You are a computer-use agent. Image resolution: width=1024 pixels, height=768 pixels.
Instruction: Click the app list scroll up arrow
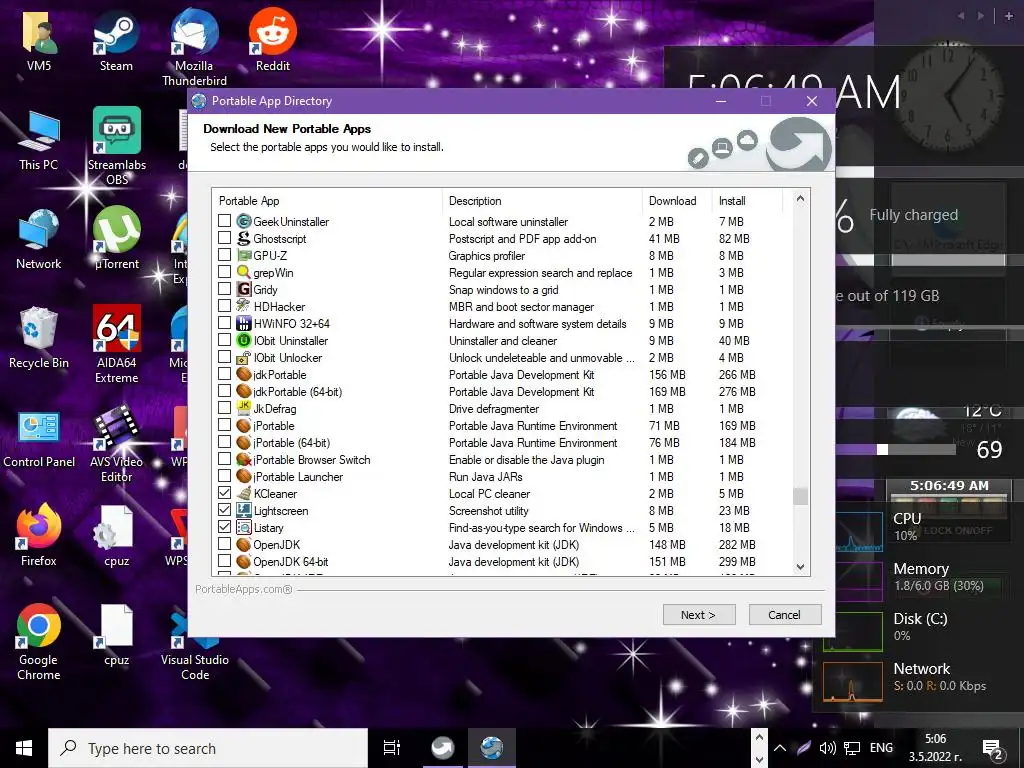point(800,199)
